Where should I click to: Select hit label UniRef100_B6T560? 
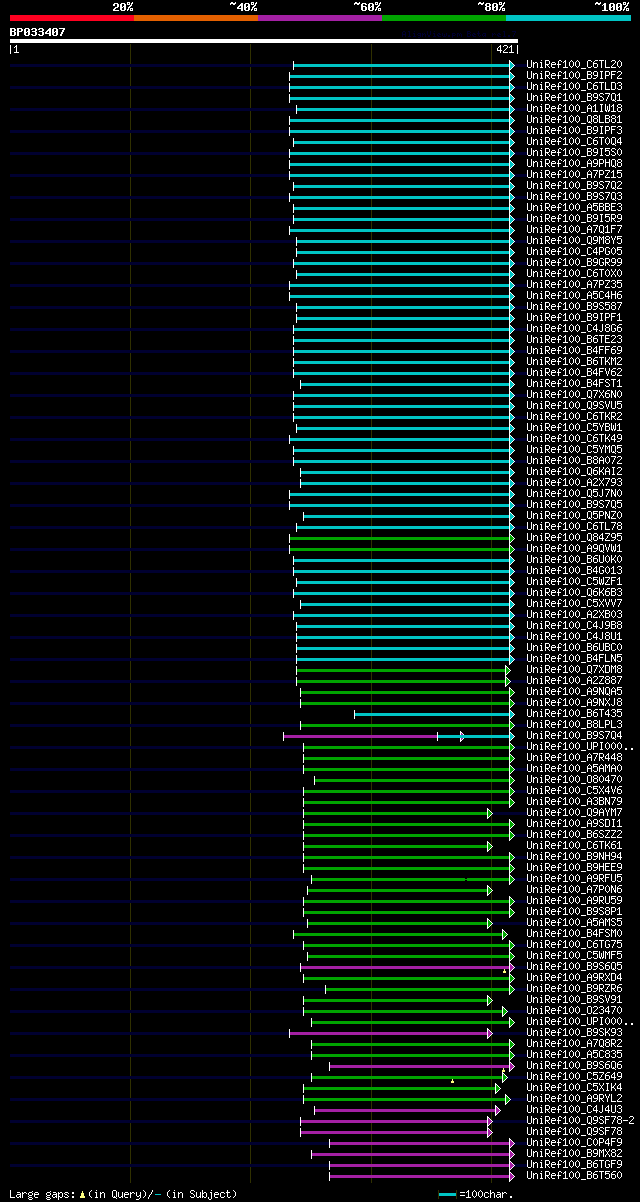574,1175
